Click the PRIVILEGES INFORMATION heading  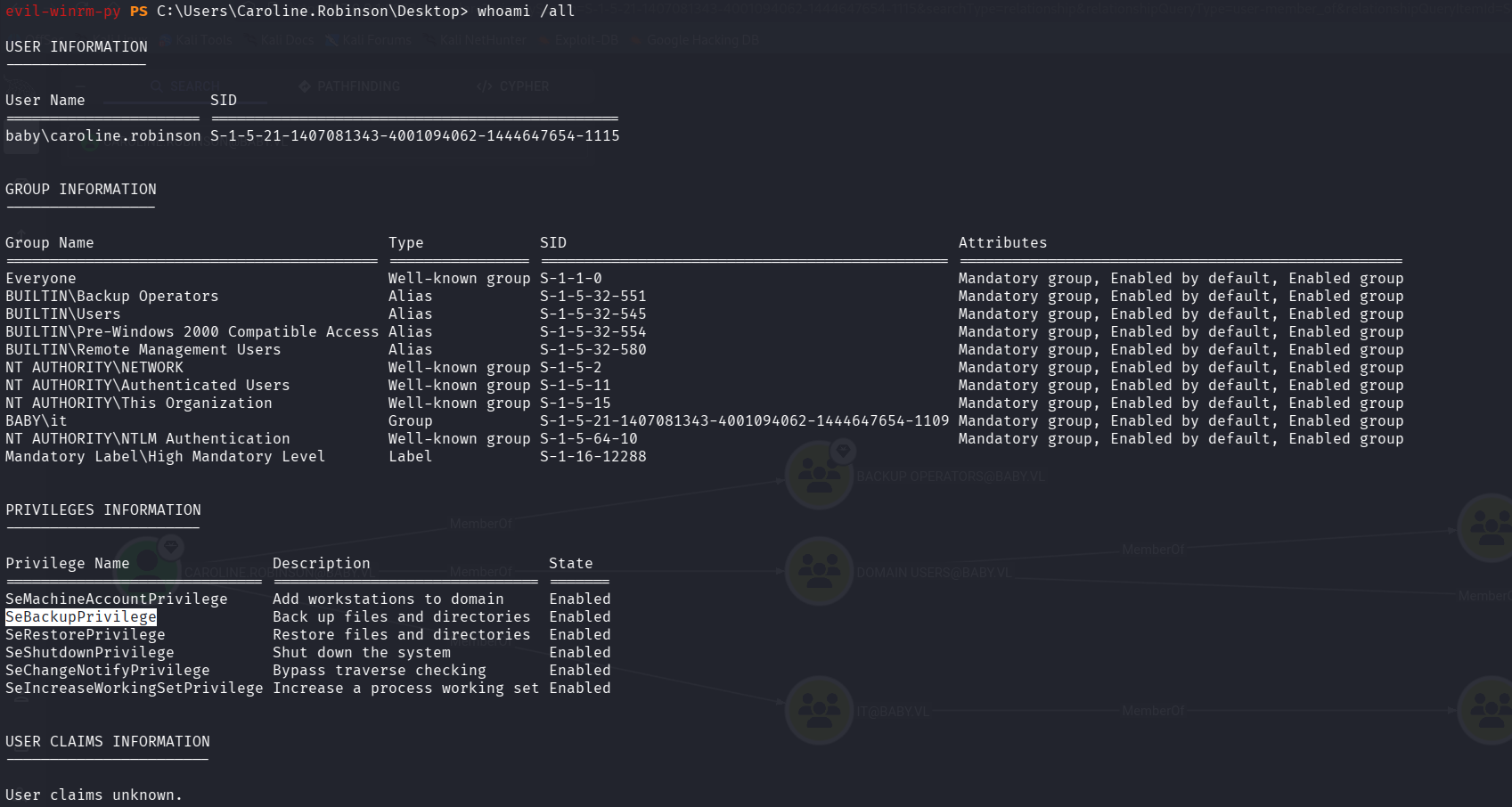103,509
